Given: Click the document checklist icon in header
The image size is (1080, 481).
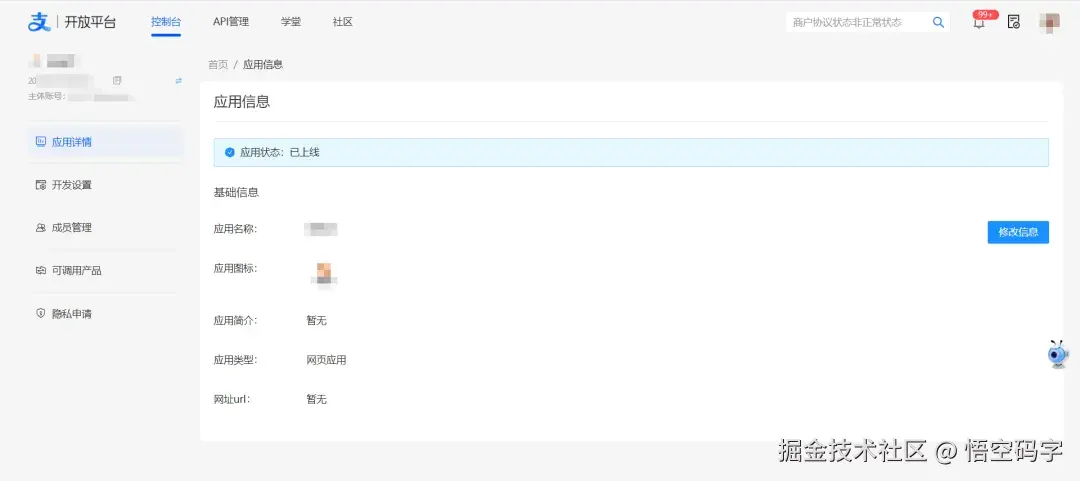Looking at the screenshot, I should [x=1013, y=22].
